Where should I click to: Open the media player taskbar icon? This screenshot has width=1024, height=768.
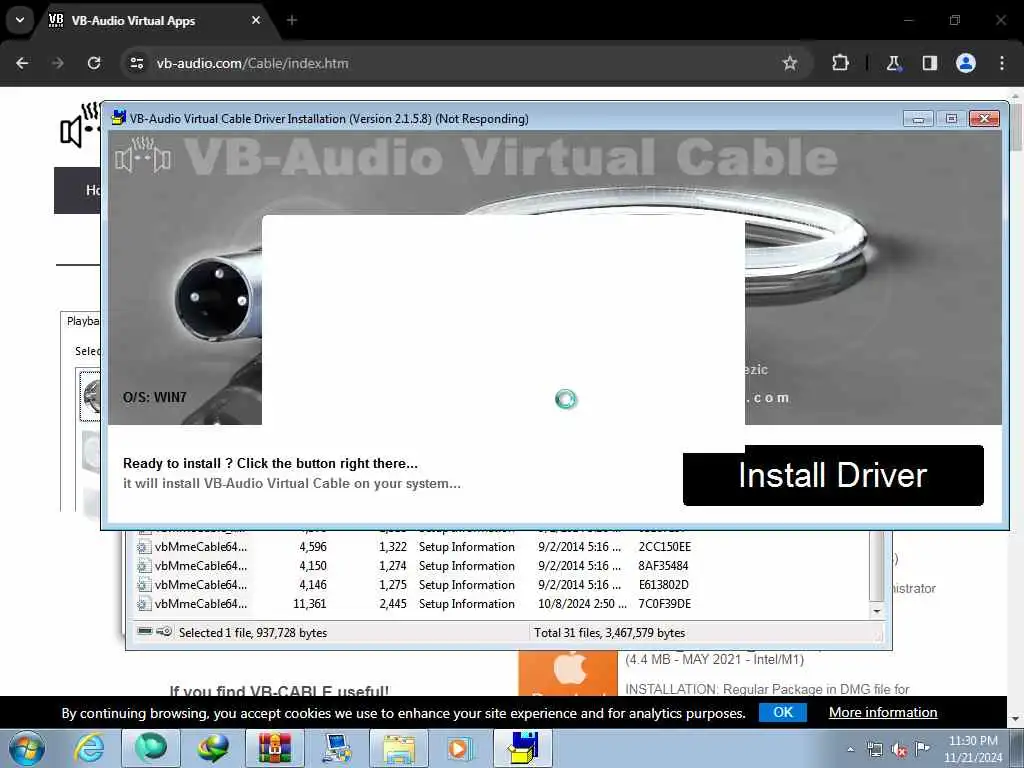[x=460, y=748]
